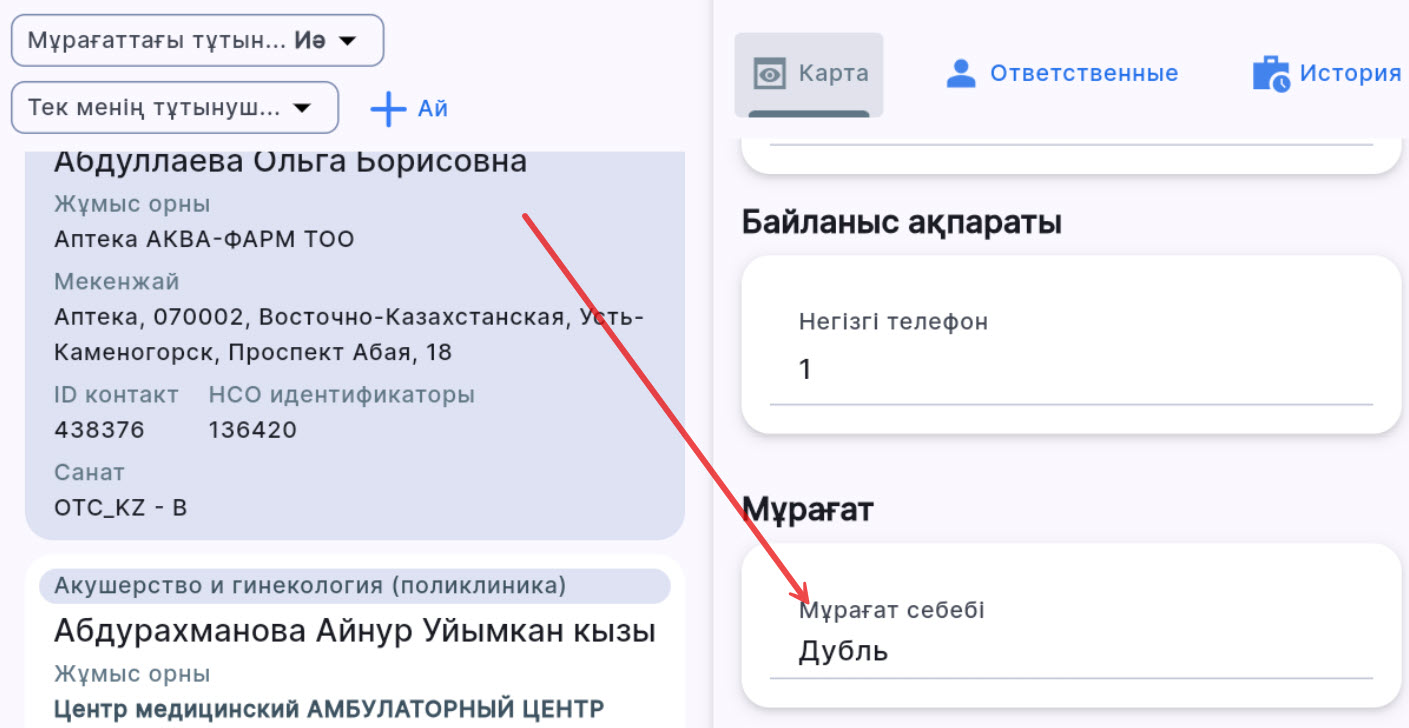Screen dimensions: 1409x728
Task: Switch to the Ответственные tab
Action: tap(1083, 74)
